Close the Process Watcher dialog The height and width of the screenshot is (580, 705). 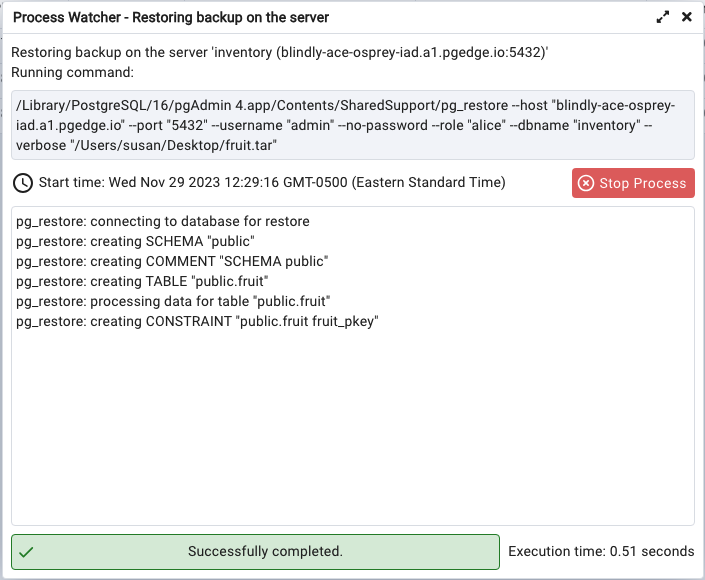click(x=687, y=17)
